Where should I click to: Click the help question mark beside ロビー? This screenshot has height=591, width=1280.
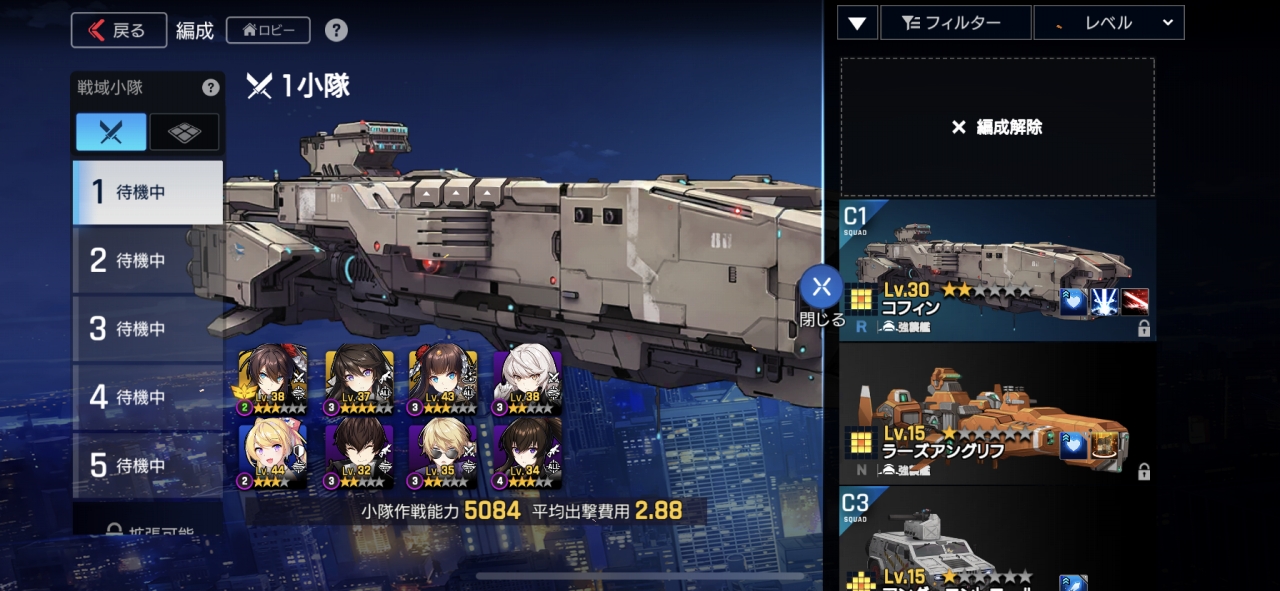point(337,30)
